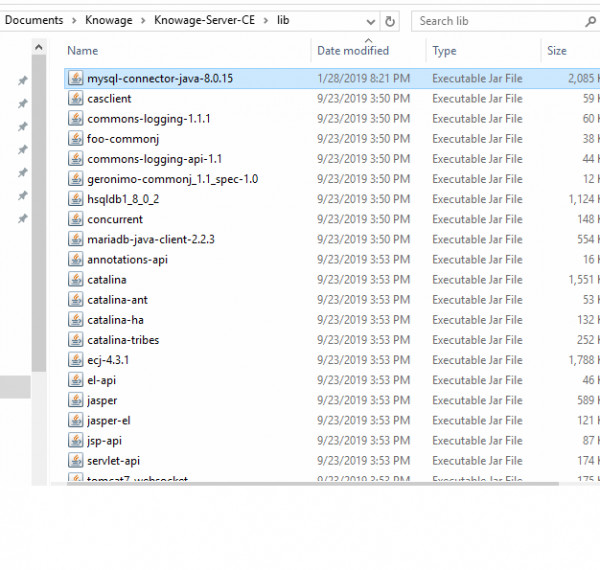The height and width of the screenshot is (570, 600).
Task: Go to the Knowage-Server-CE breadcrumb folder
Action: pyautogui.click(x=204, y=20)
